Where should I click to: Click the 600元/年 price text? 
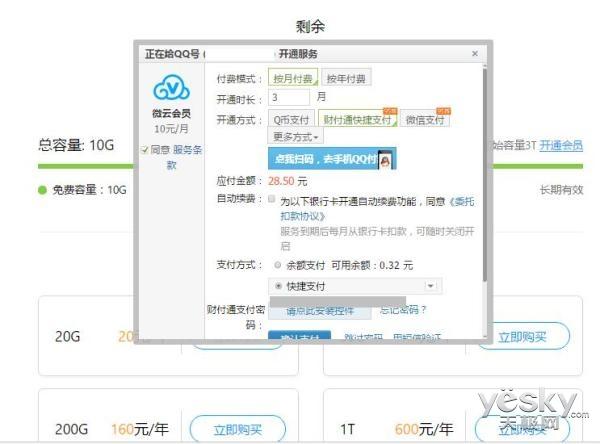pyautogui.click(x=424, y=429)
